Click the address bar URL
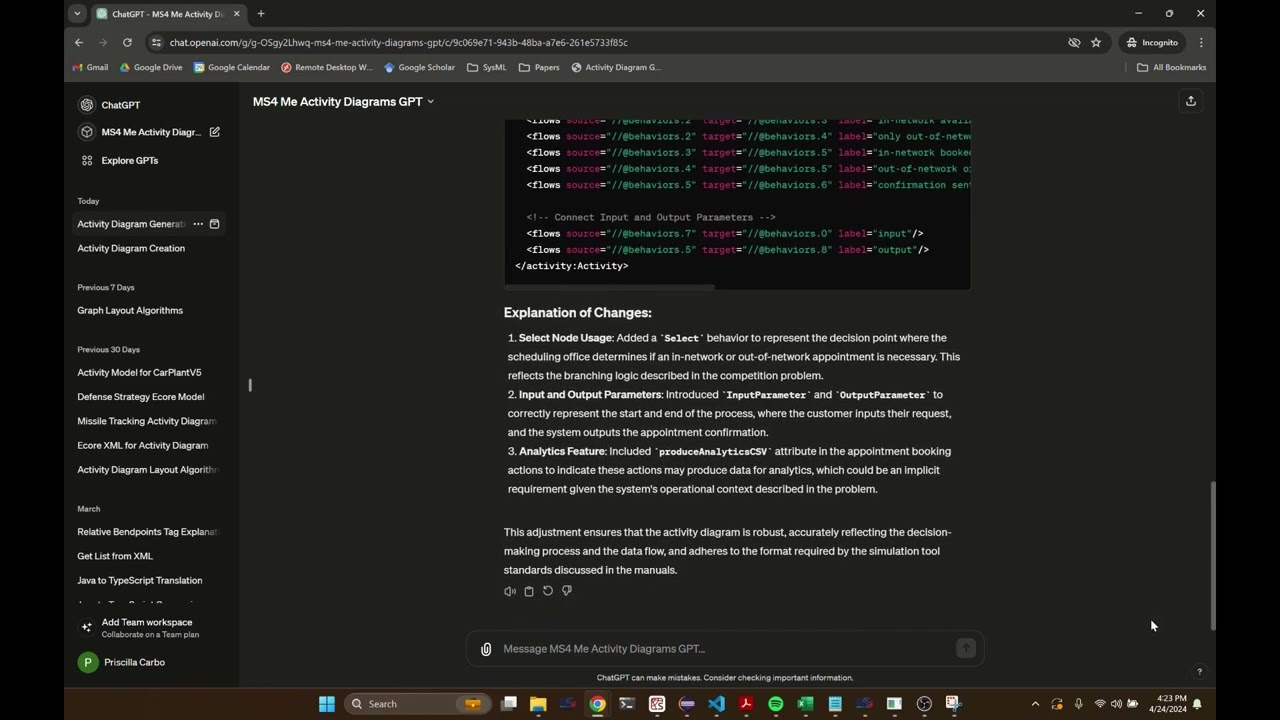 pos(398,43)
